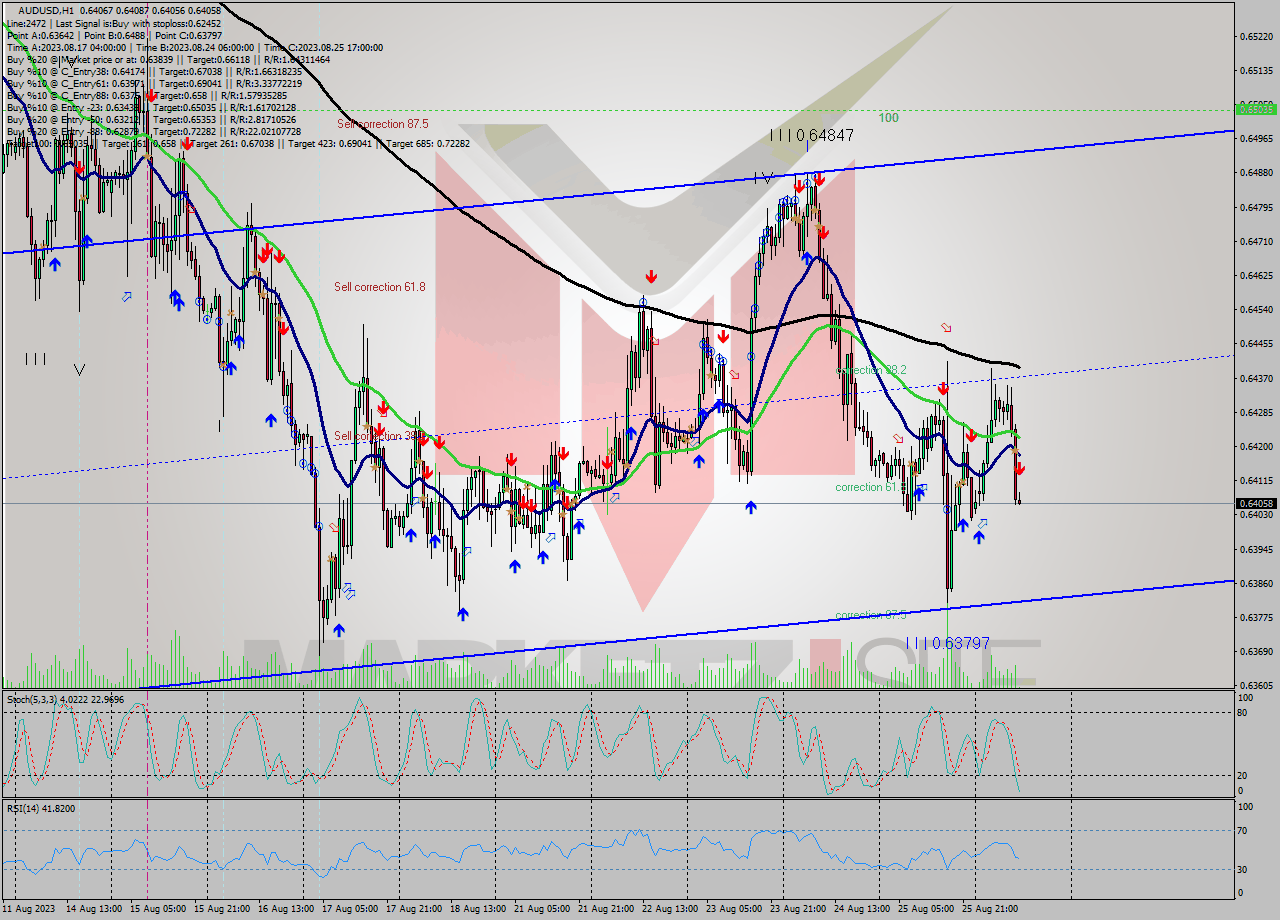This screenshot has height=920, width=1280.
Task: Click price axis value 0.65135
Action: 1255,71
